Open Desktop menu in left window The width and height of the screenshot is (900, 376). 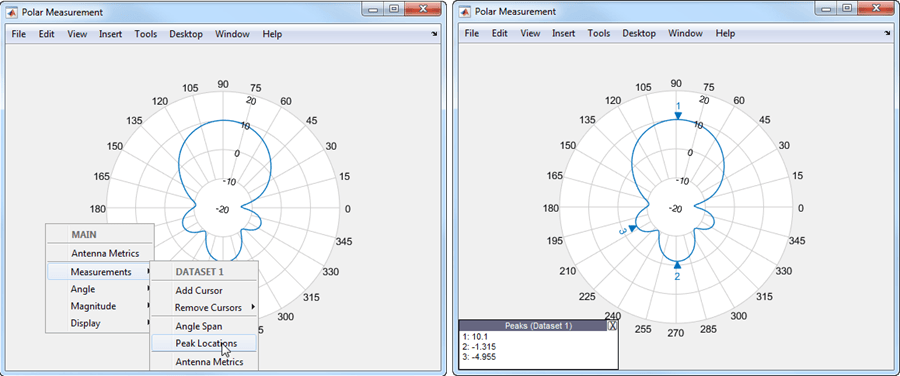(186, 34)
